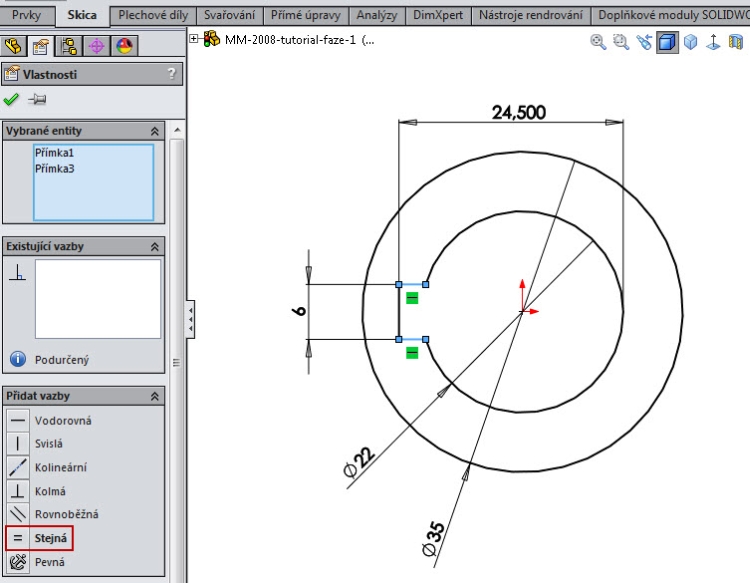This screenshot has height=583, width=750.
Task: Confirm with the green checkmark OK
Action: click(11, 99)
